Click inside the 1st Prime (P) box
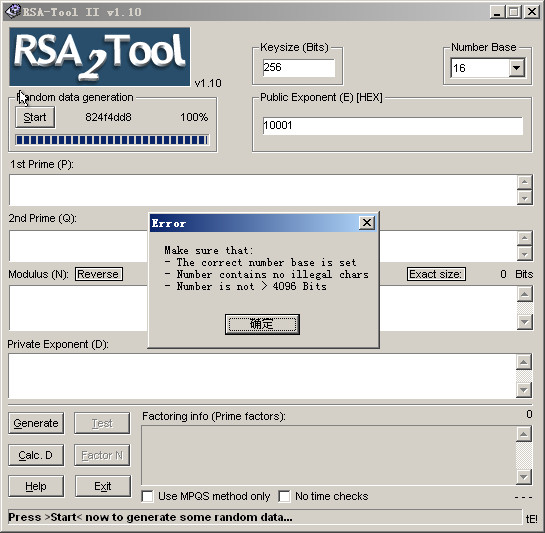 point(263,190)
